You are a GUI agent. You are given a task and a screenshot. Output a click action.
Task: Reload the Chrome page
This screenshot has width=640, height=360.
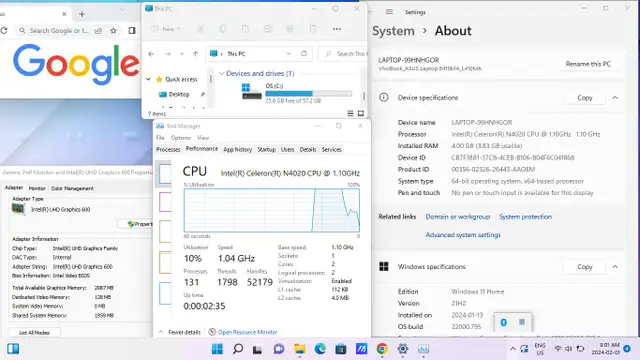[4, 31]
